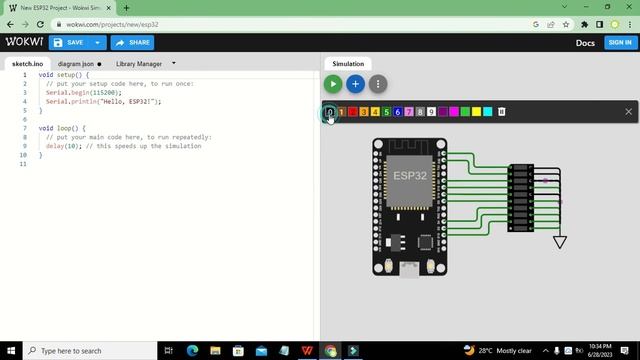
Task: Choose the lime green wire color swatch
Action: 465,112
